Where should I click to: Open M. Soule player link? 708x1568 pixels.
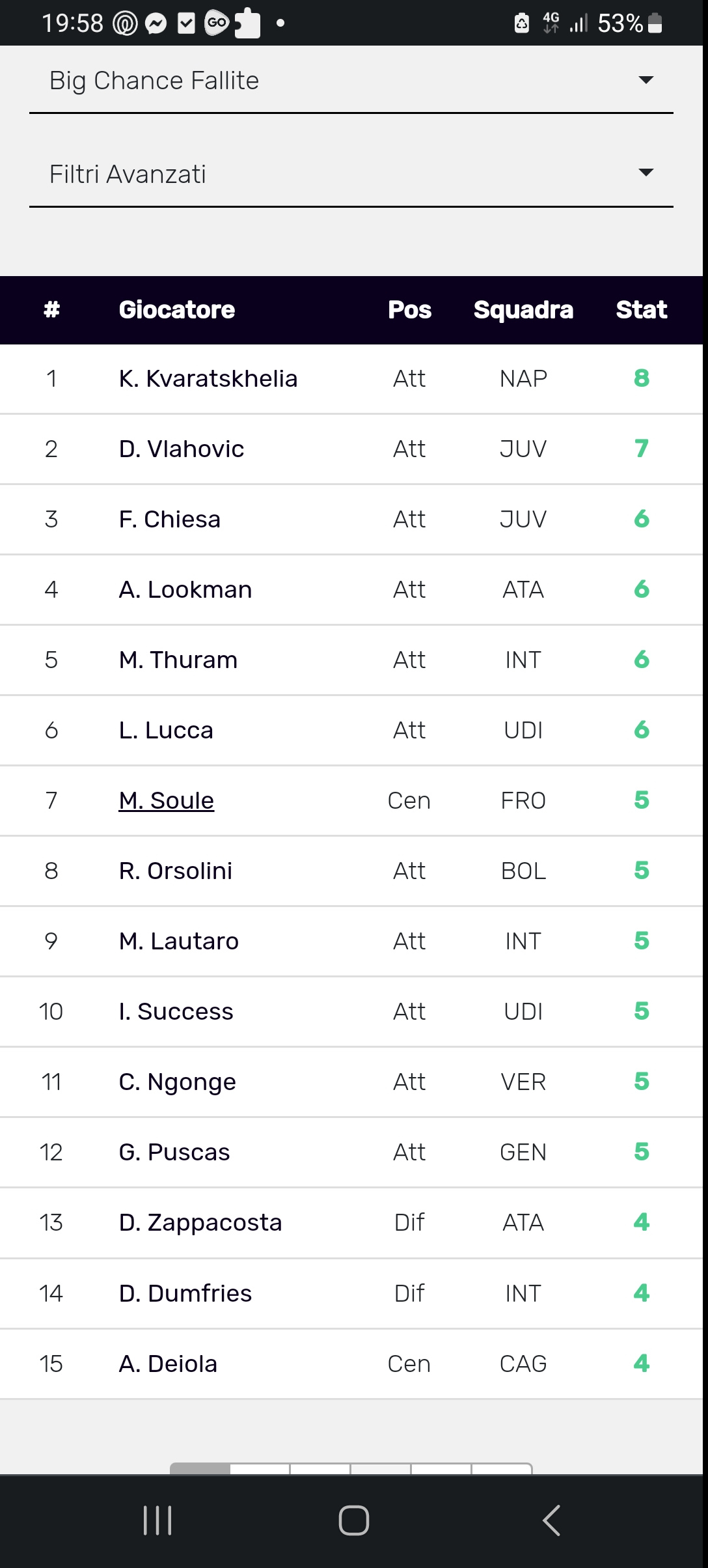167,800
